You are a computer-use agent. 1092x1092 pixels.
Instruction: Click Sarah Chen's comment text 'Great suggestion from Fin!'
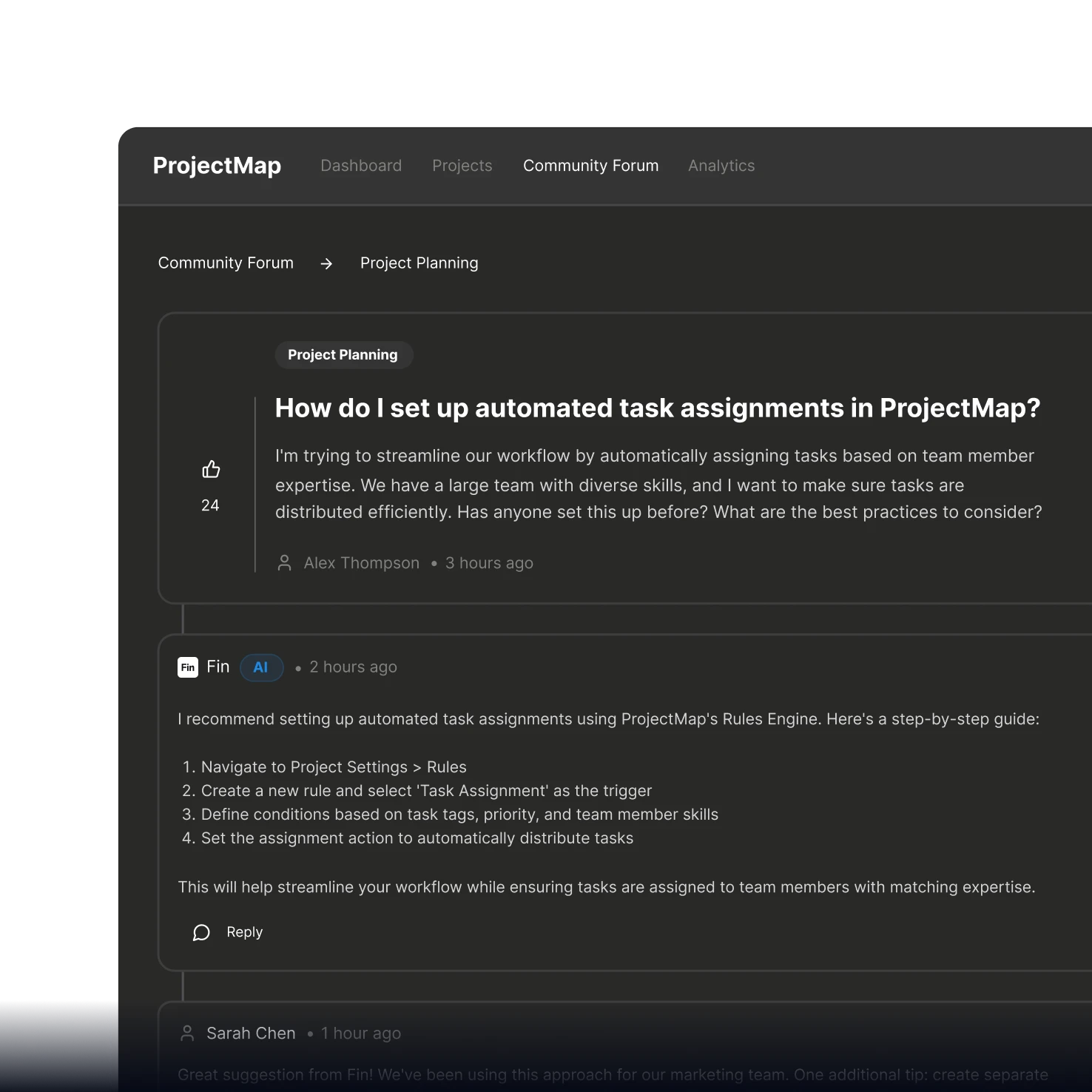[x=613, y=1075]
